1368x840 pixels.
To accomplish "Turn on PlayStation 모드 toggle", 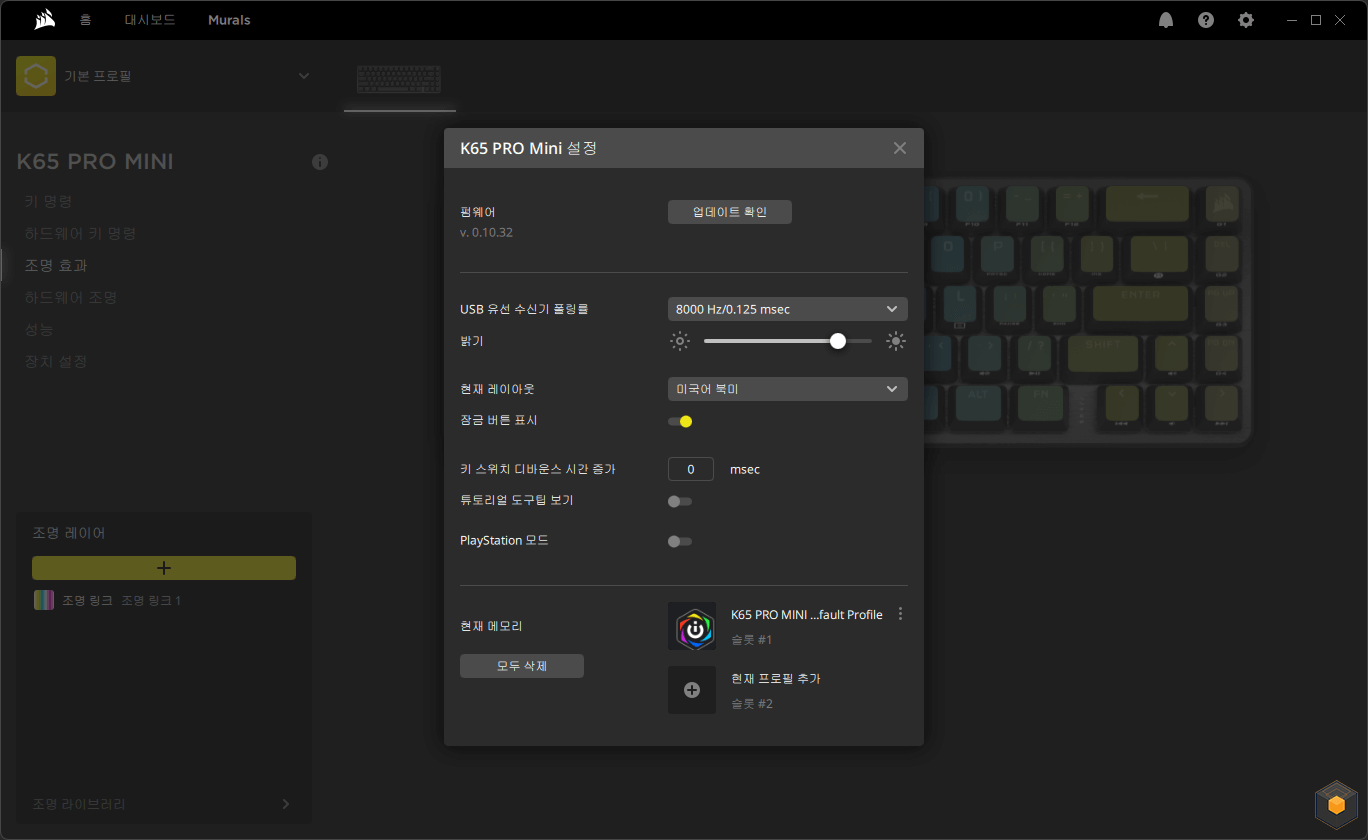I will [680, 541].
